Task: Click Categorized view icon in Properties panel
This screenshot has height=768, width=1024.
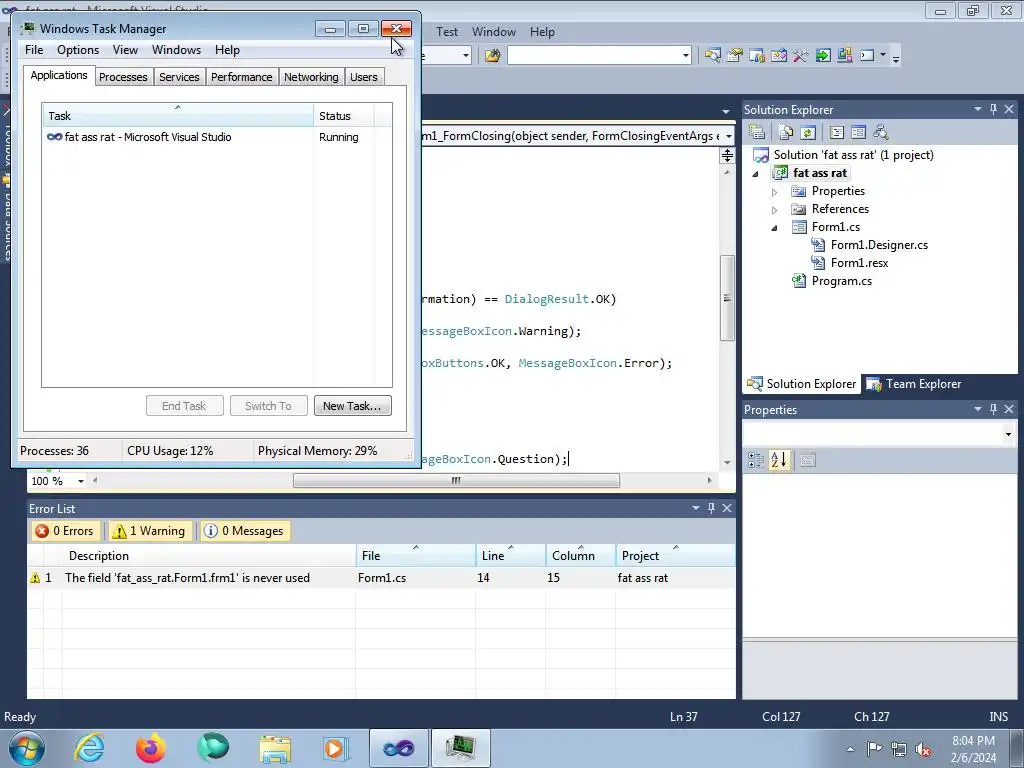Action: click(x=756, y=460)
